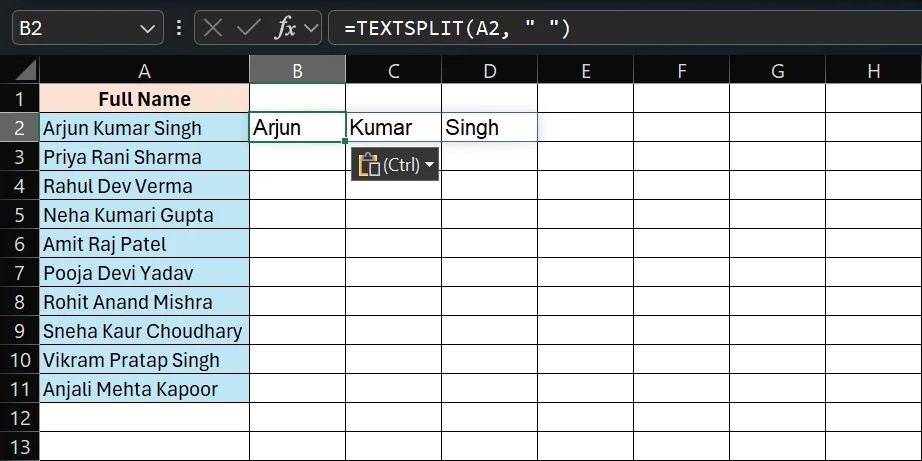
Task: Confirm the formula with the checkmark icon
Action: pyautogui.click(x=248, y=28)
